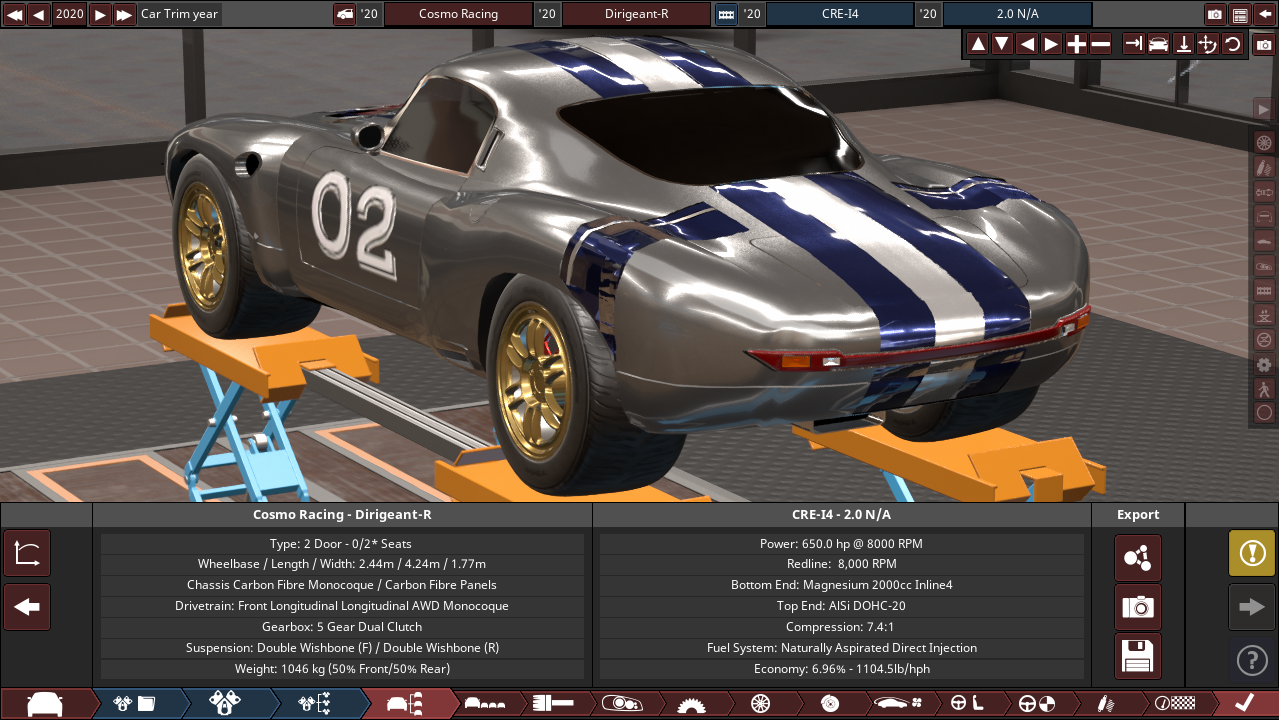Image resolution: width=1279 pixels, height=720 pixels.
Task: Toggle the suspension spring icon in sidebar
Action: [x=1264, y=167]
